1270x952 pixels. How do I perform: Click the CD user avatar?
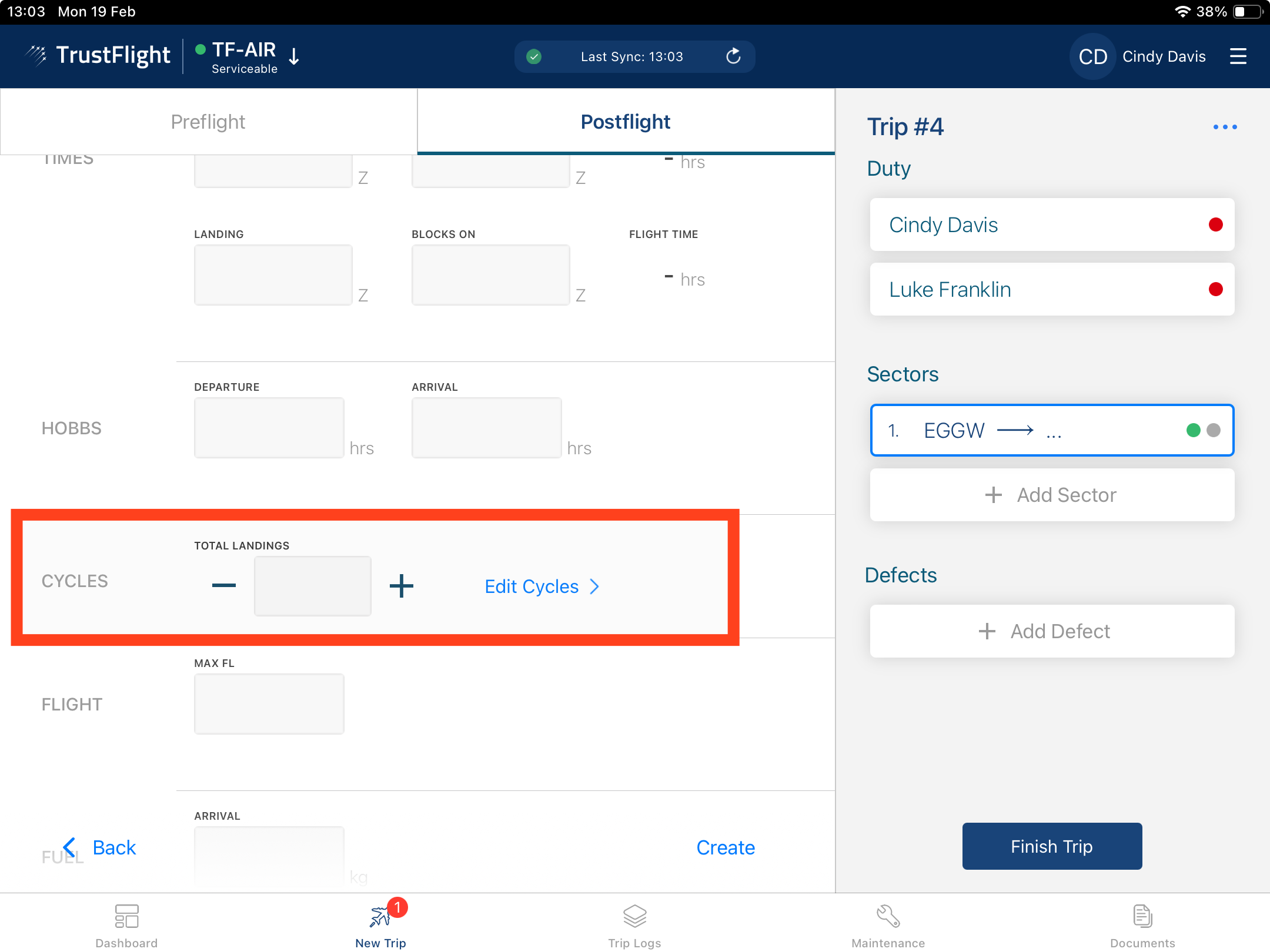1092,56
